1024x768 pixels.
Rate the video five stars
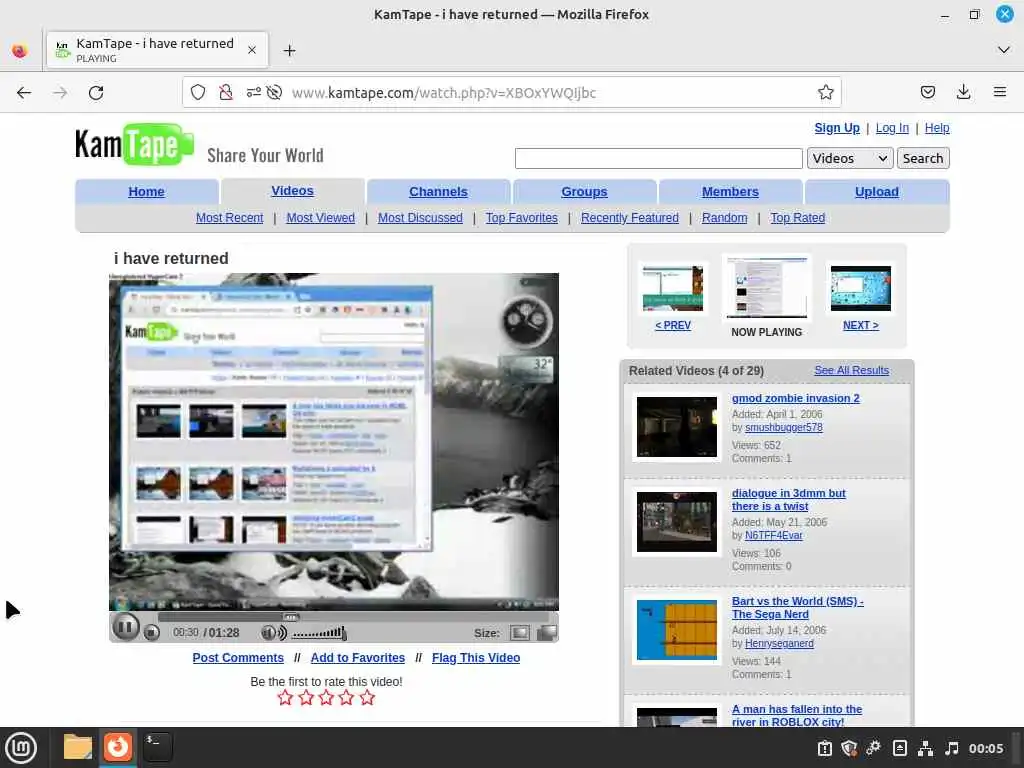(x=367, y=697)
